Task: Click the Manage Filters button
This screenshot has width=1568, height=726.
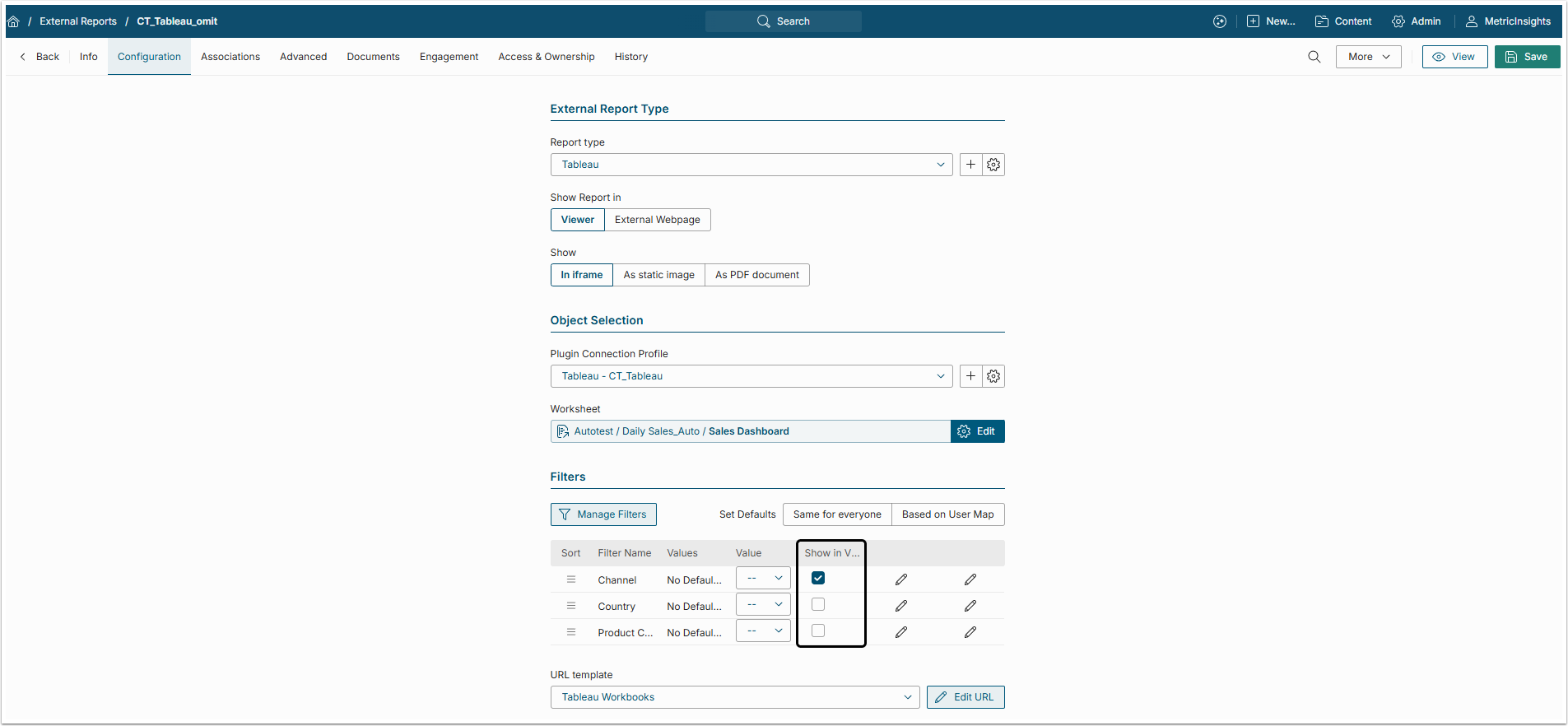Action: [603, 514]
